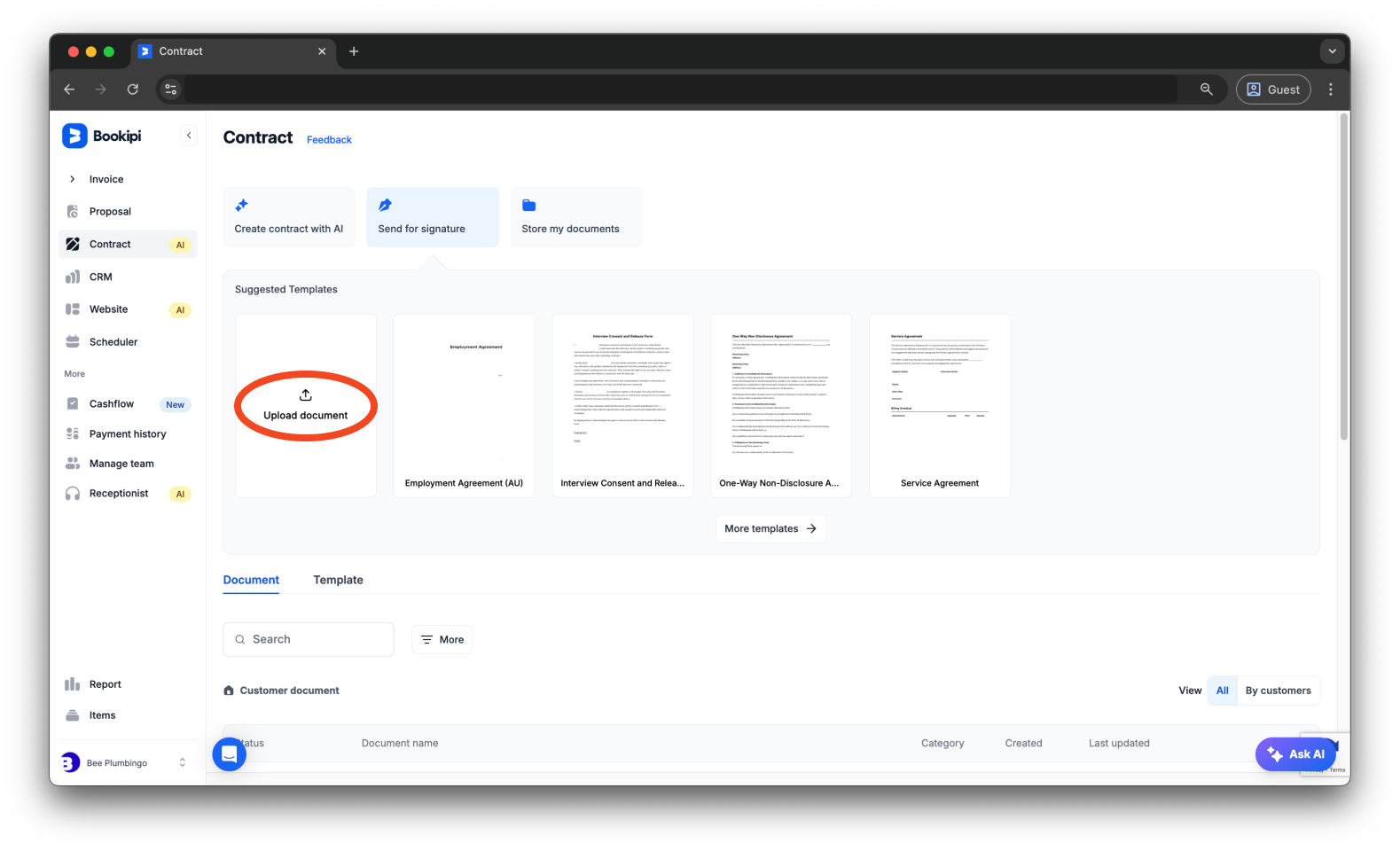The height and width of the screenshot is (851, 1400).
Task: Select Send for signature card
Action: pyautogui.click(x=433, y=217)
